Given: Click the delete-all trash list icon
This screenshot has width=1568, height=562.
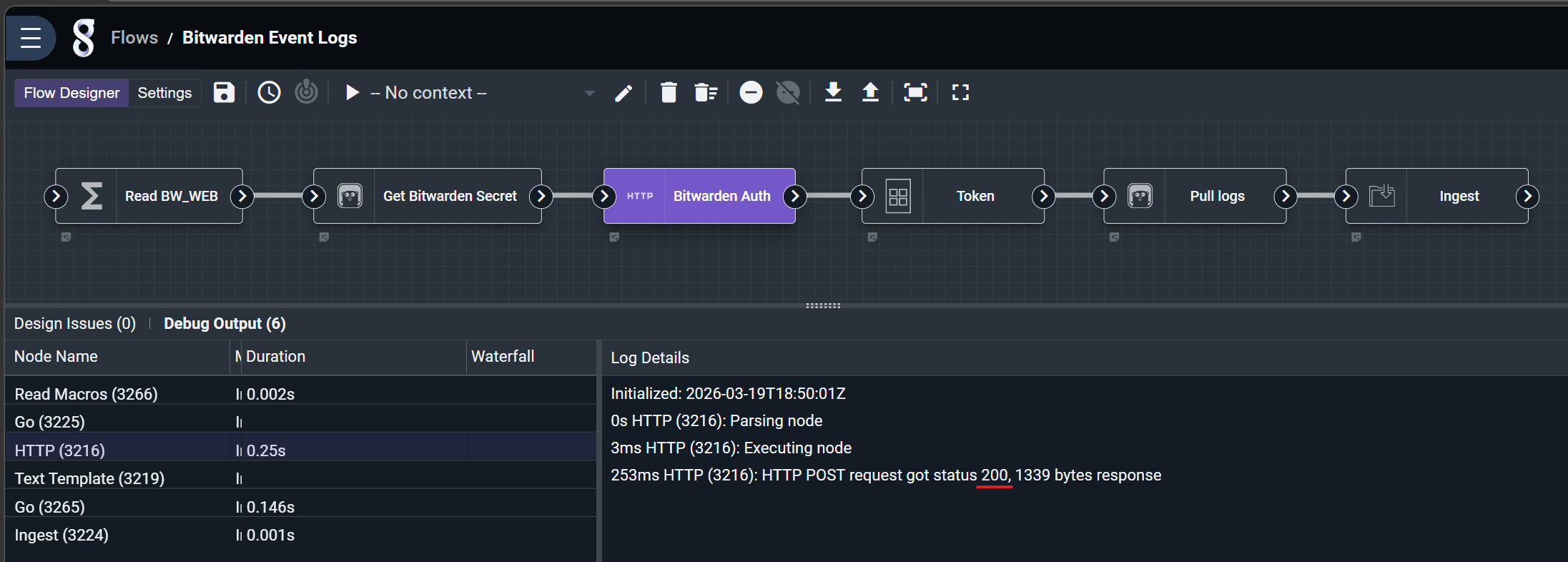Looking at the screenshot, I should [706, 92].
